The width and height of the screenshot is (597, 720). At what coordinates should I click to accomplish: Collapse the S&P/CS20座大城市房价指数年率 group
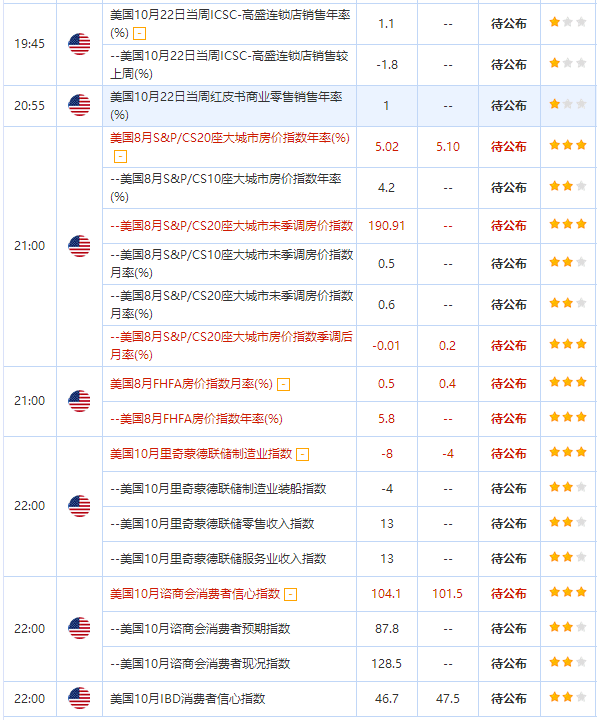coord(120,157)
